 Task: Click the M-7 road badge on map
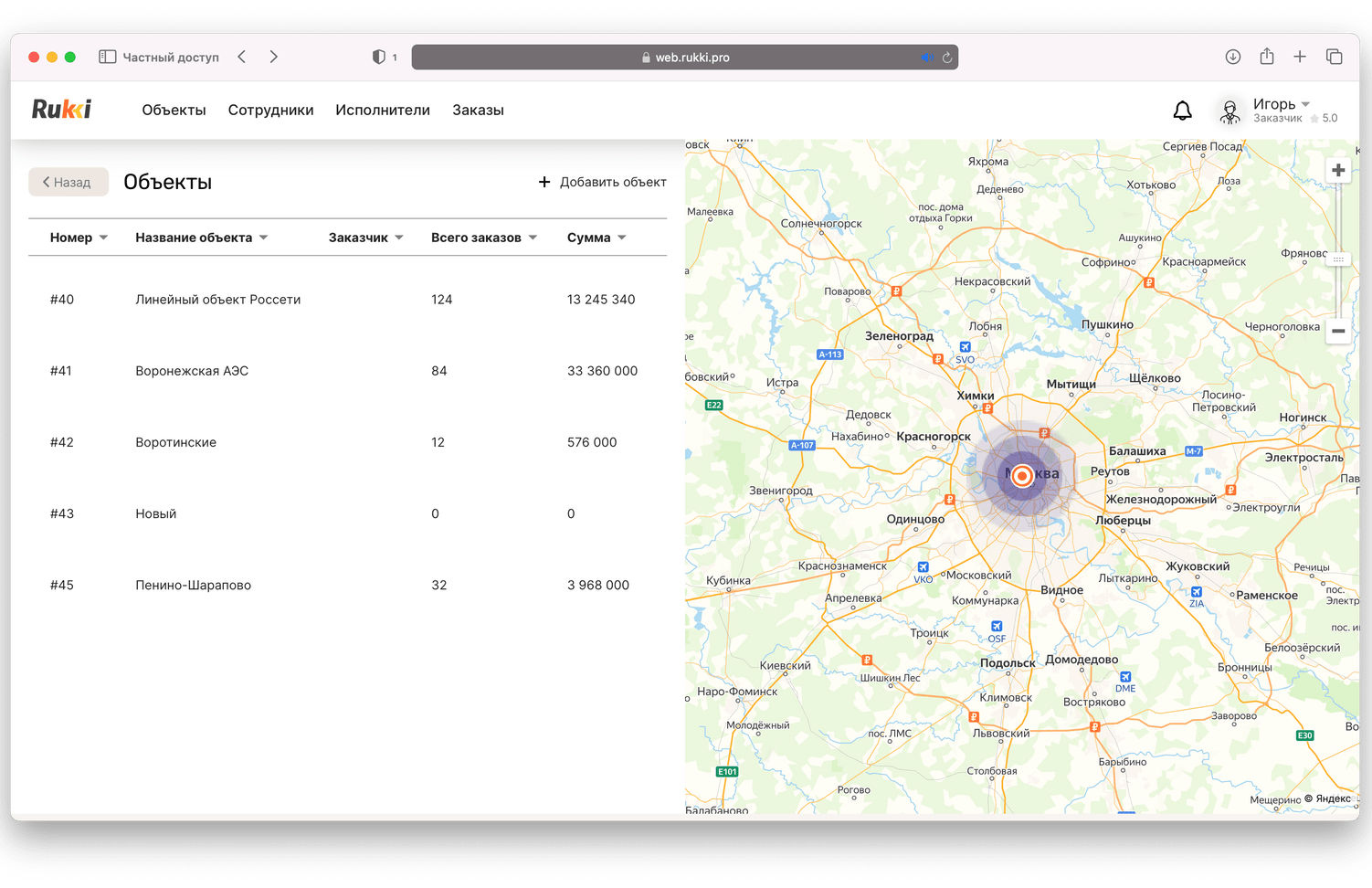pyautogui.click(x=1193, y=451)
